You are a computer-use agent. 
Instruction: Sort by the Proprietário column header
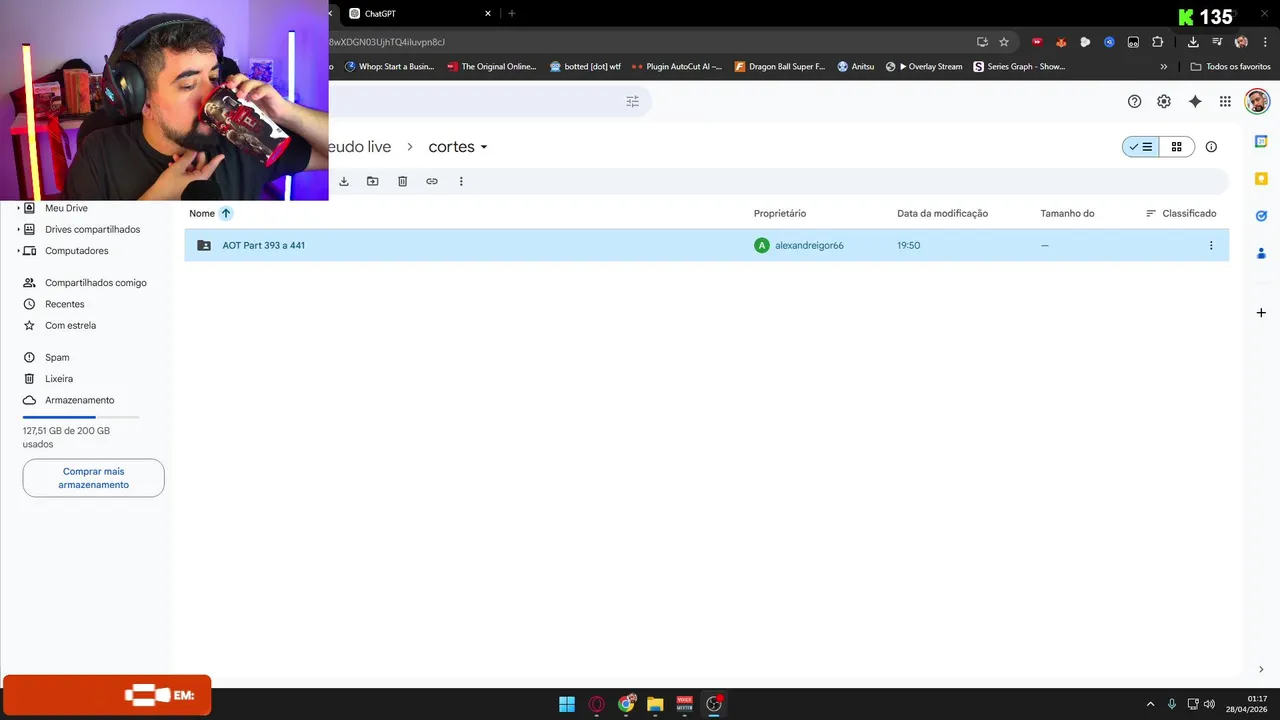pos(780,213)
